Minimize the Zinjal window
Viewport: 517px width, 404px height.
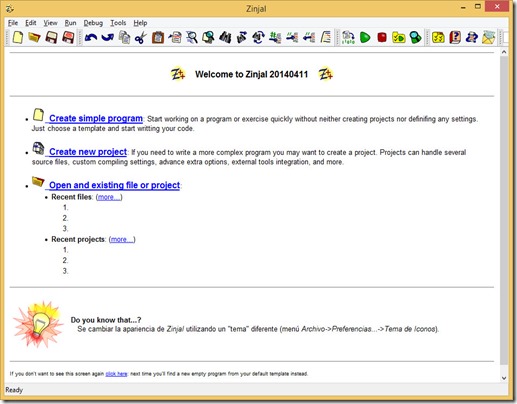pyautogui.click(x=463, y=7)
